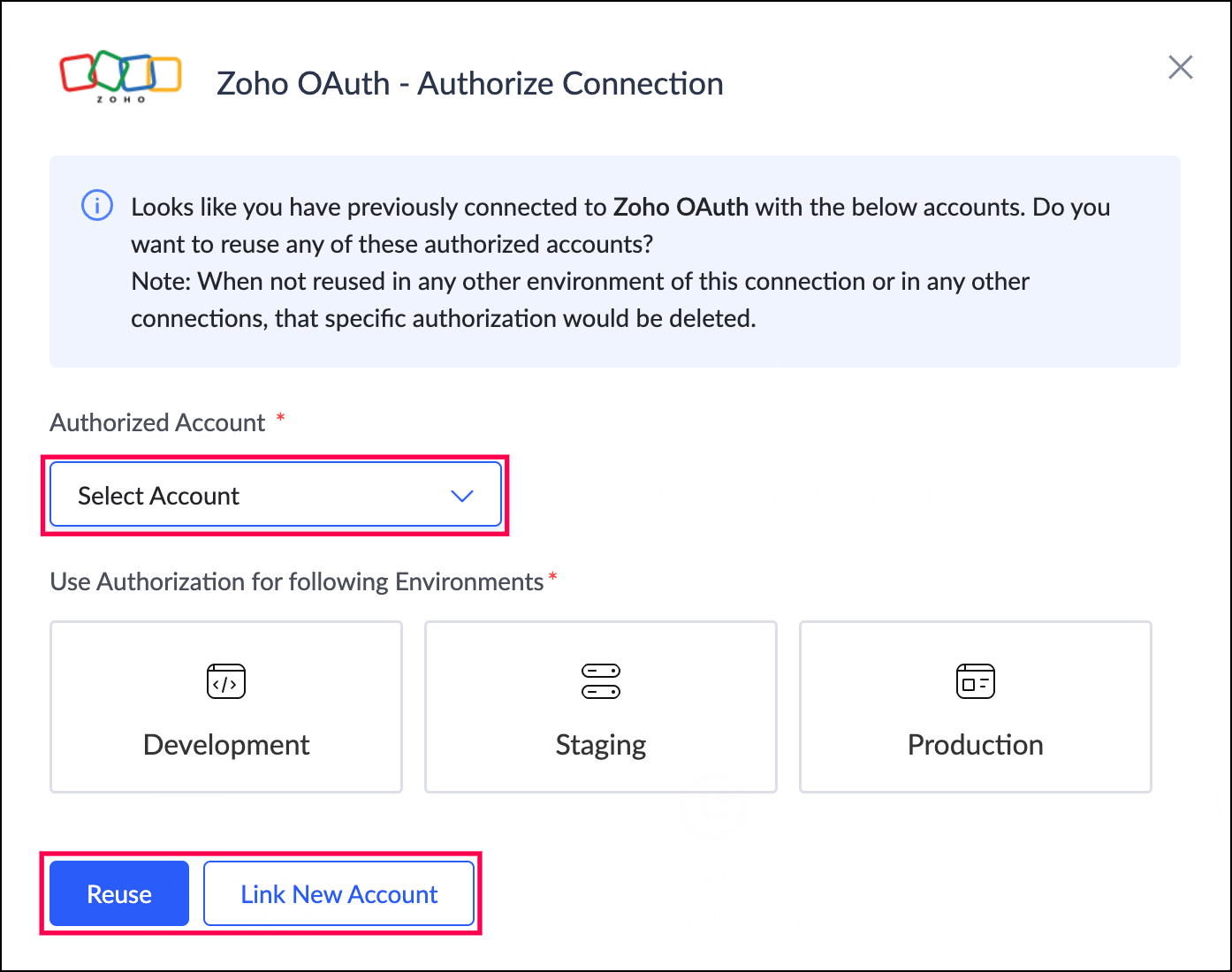Click the 'Production' text label
The image size is (1232, 972).
tap(975, 745)
